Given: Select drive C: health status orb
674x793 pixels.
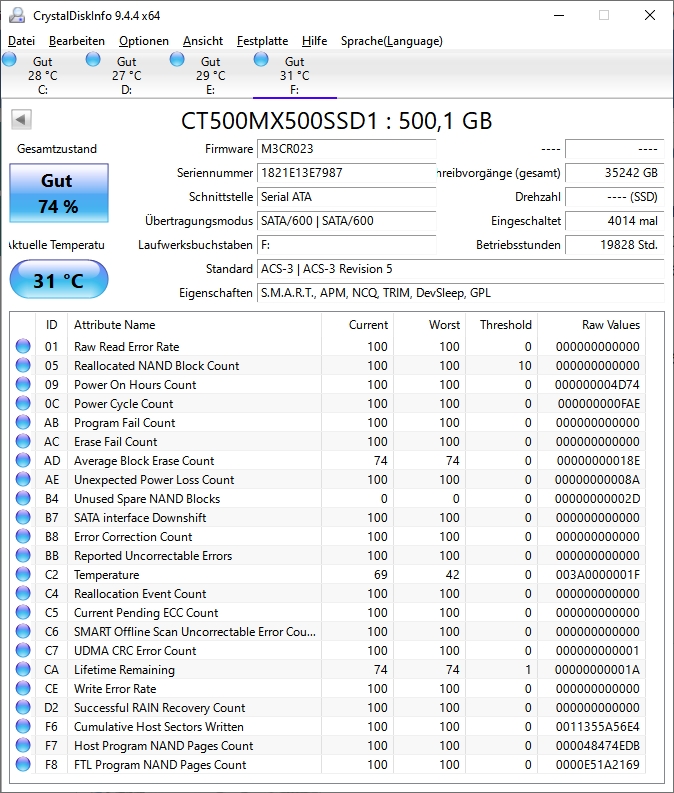Looking at the screenshot, I should tap(9, 60).
